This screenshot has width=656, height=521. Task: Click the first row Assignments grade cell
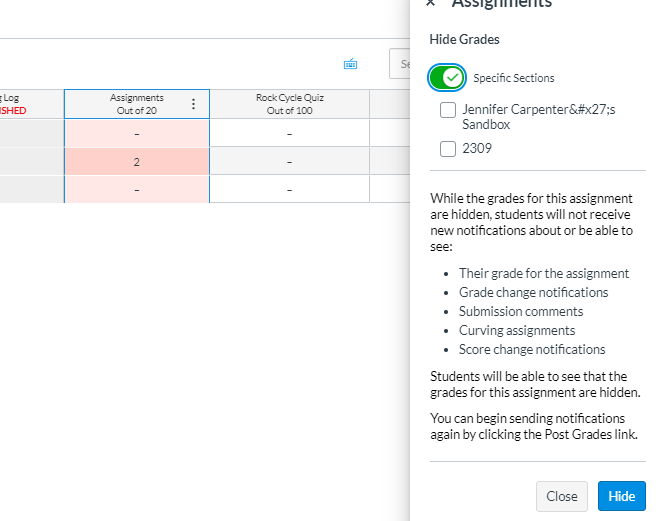click(x=137, y=133)
